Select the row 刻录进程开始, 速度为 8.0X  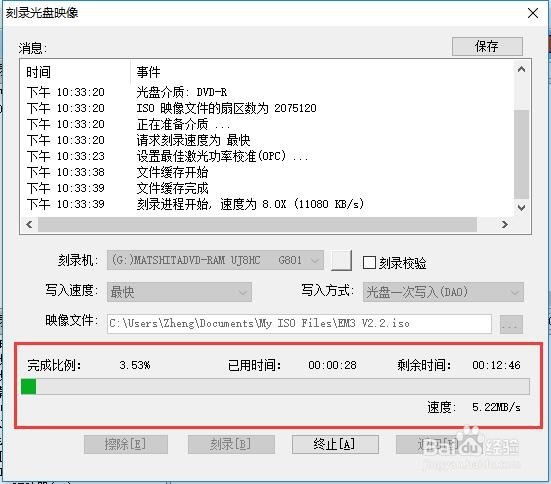pyautogui.click(x=267, y=204)
